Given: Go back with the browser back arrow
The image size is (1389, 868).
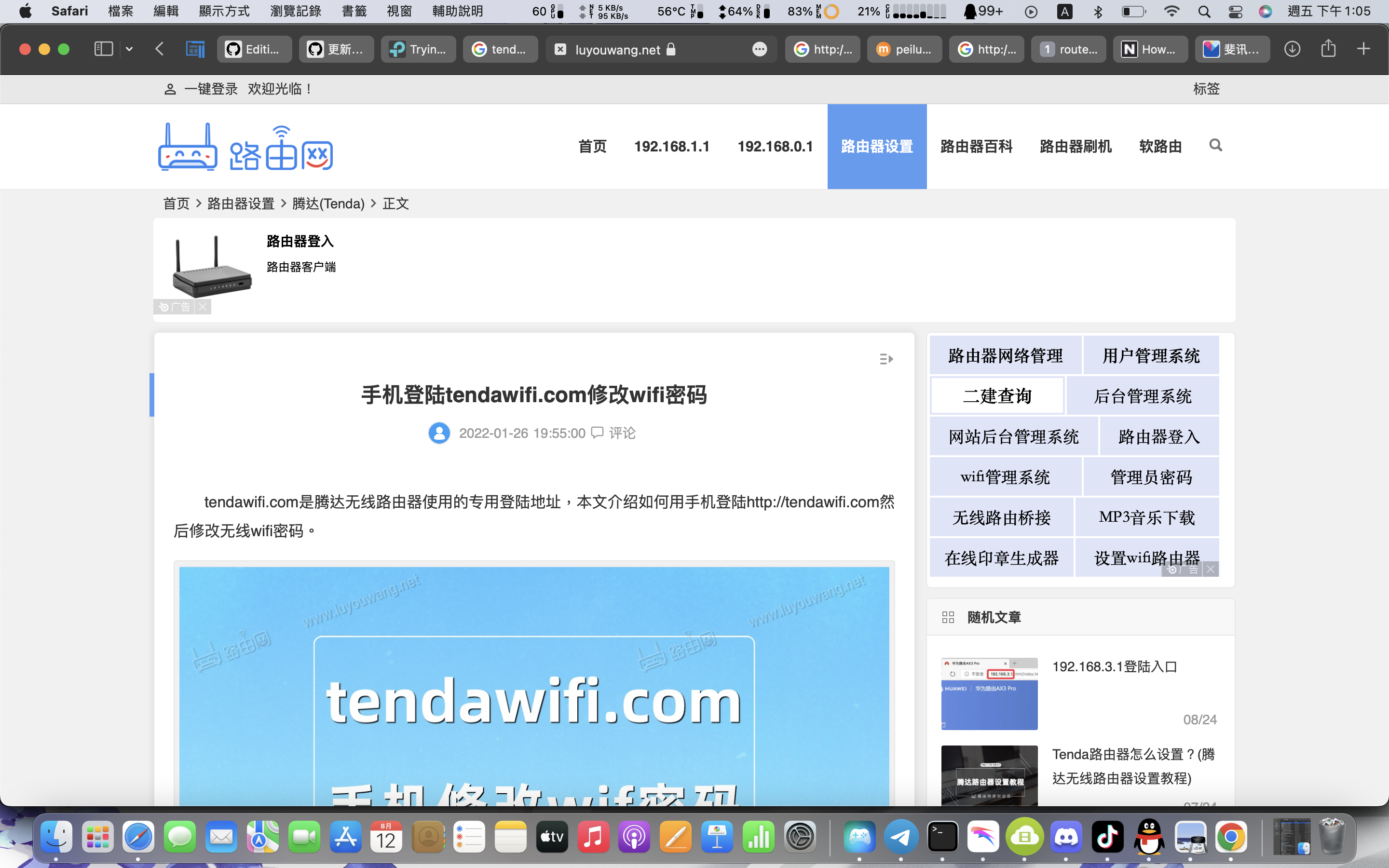Looking at the screenshot, I should click(160, 49).
